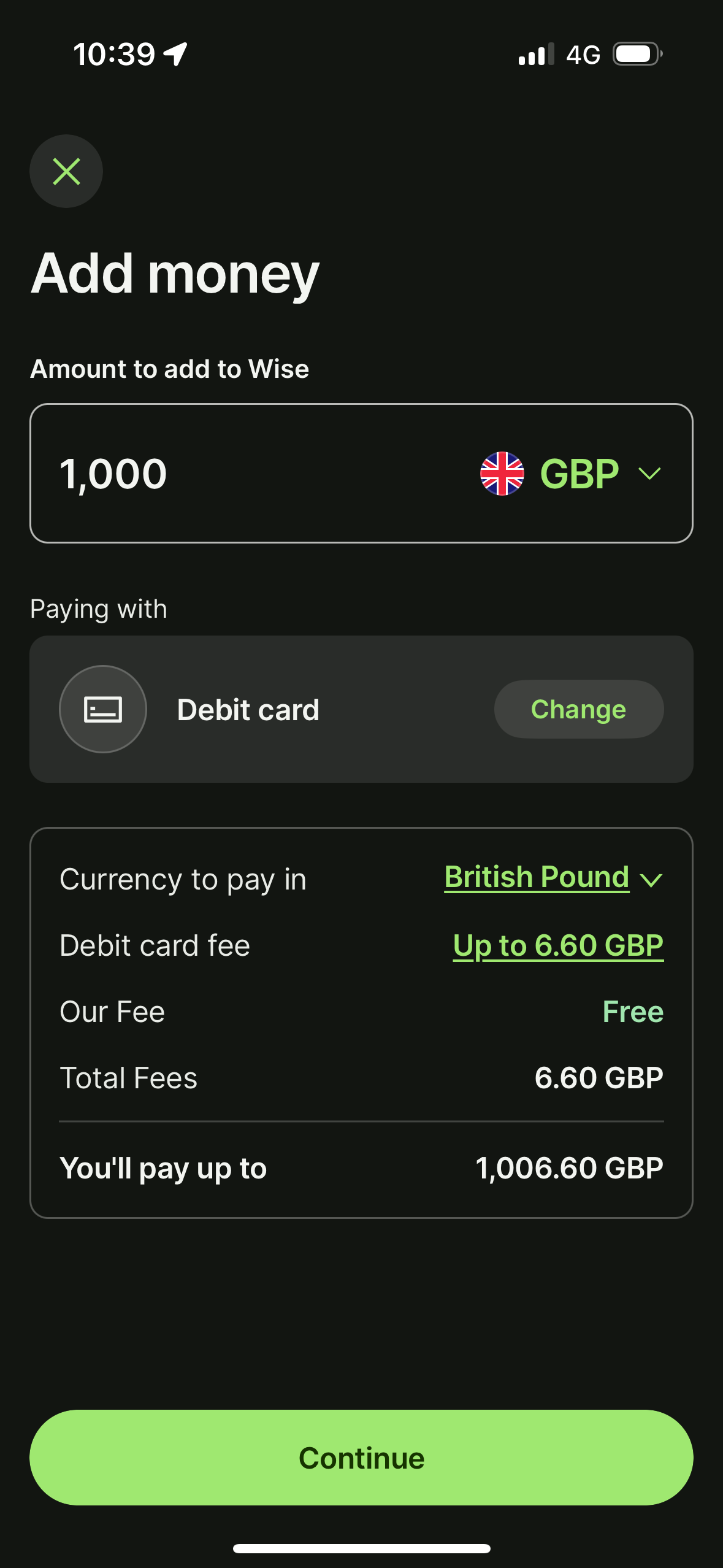Tap the 1,006.60 GBP total amount
The height and width of the screenshot is (1568, 723).
(x=569, y=1168)
